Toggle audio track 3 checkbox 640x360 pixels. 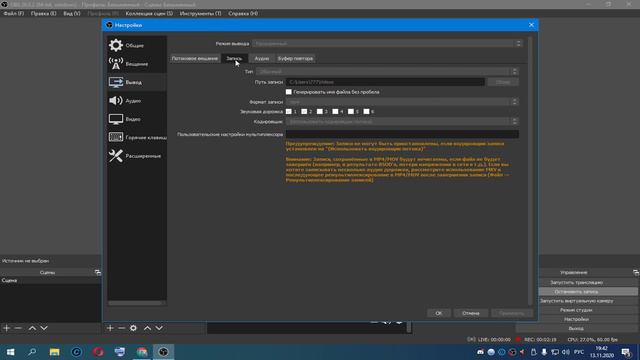point(320,111)
